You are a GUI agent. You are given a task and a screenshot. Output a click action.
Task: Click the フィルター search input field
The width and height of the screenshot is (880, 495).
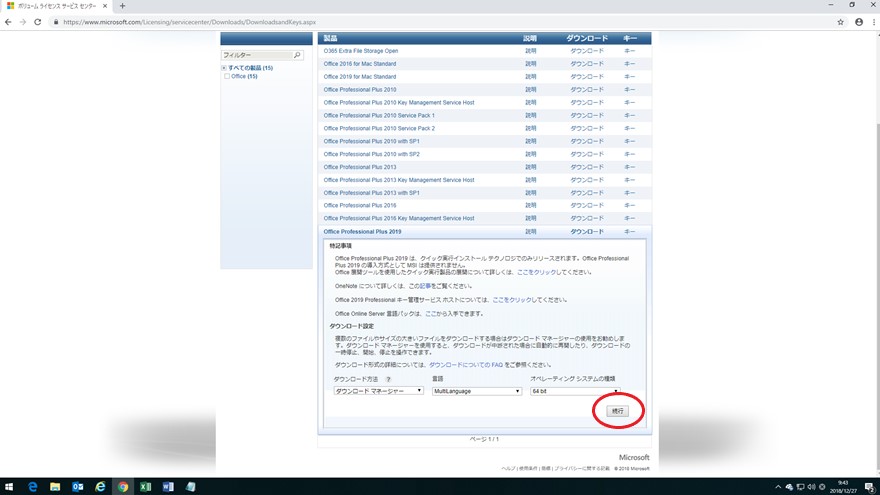[257, 55]
